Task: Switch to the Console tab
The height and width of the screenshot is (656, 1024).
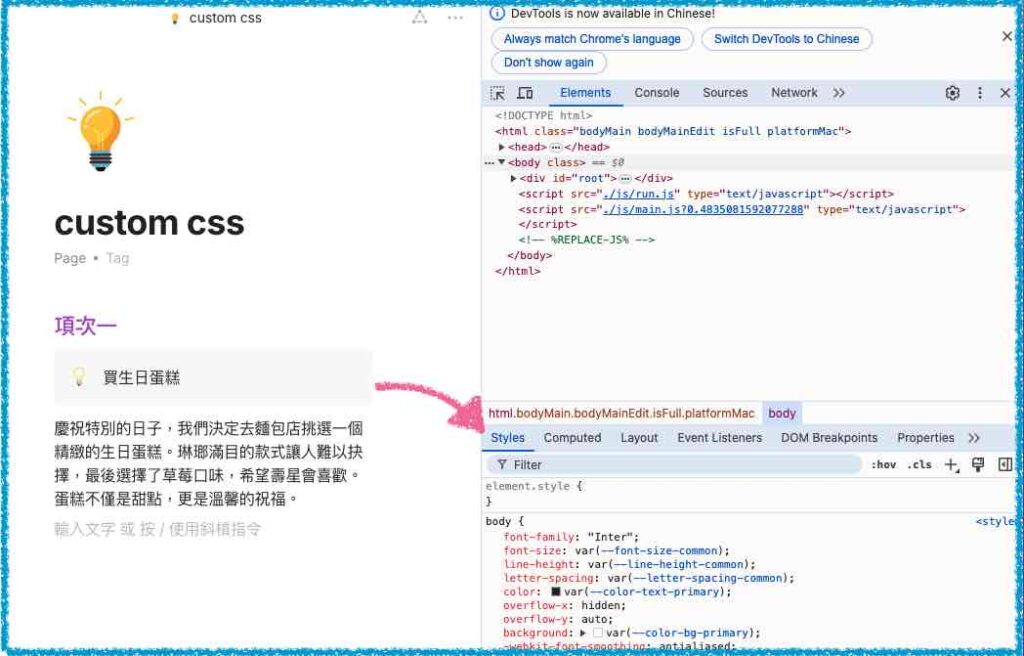Action: pos(657,93)
